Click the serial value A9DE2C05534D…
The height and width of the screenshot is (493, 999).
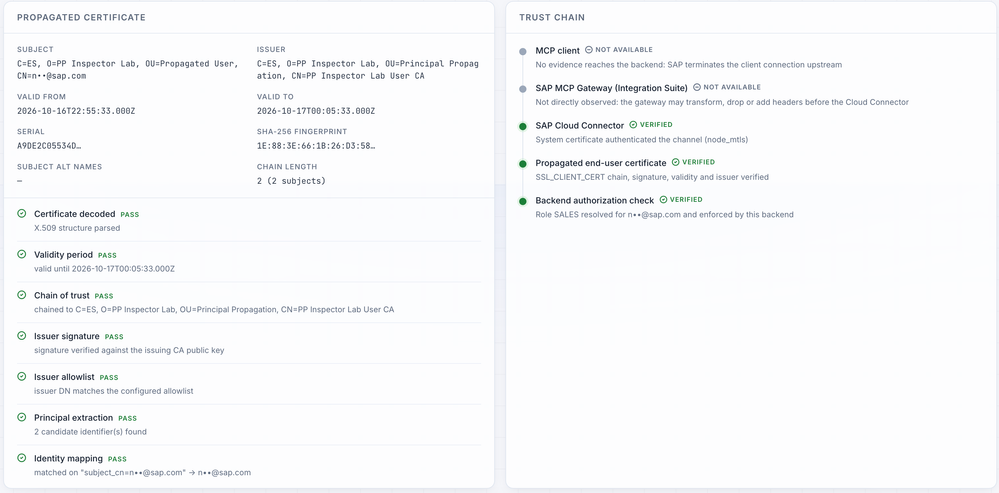[50, 146]
